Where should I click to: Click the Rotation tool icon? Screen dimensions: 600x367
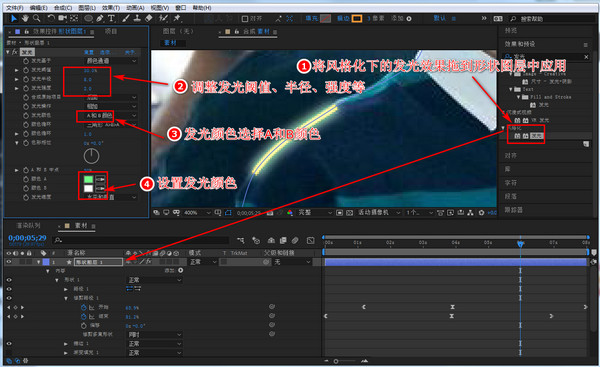[51, 18]
